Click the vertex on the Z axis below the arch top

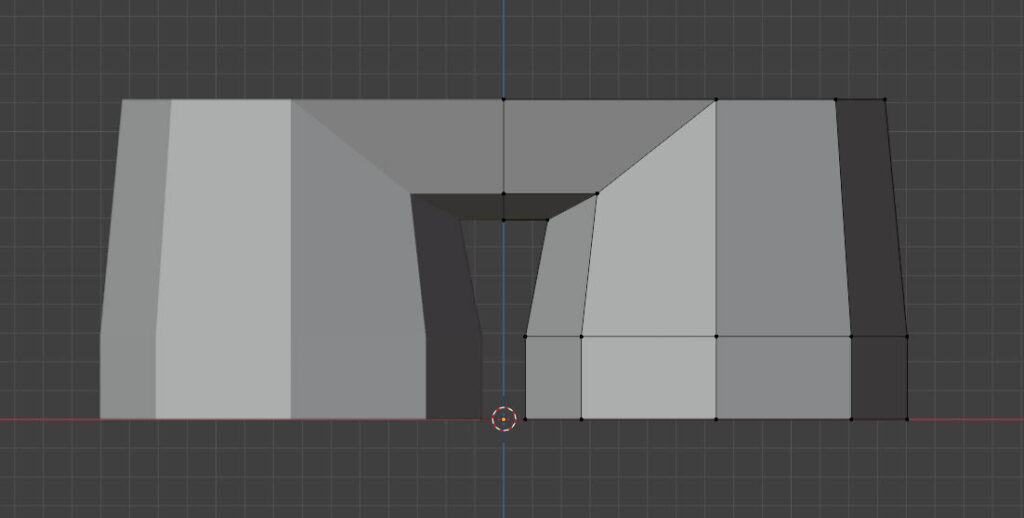click(x=504, y=194)
